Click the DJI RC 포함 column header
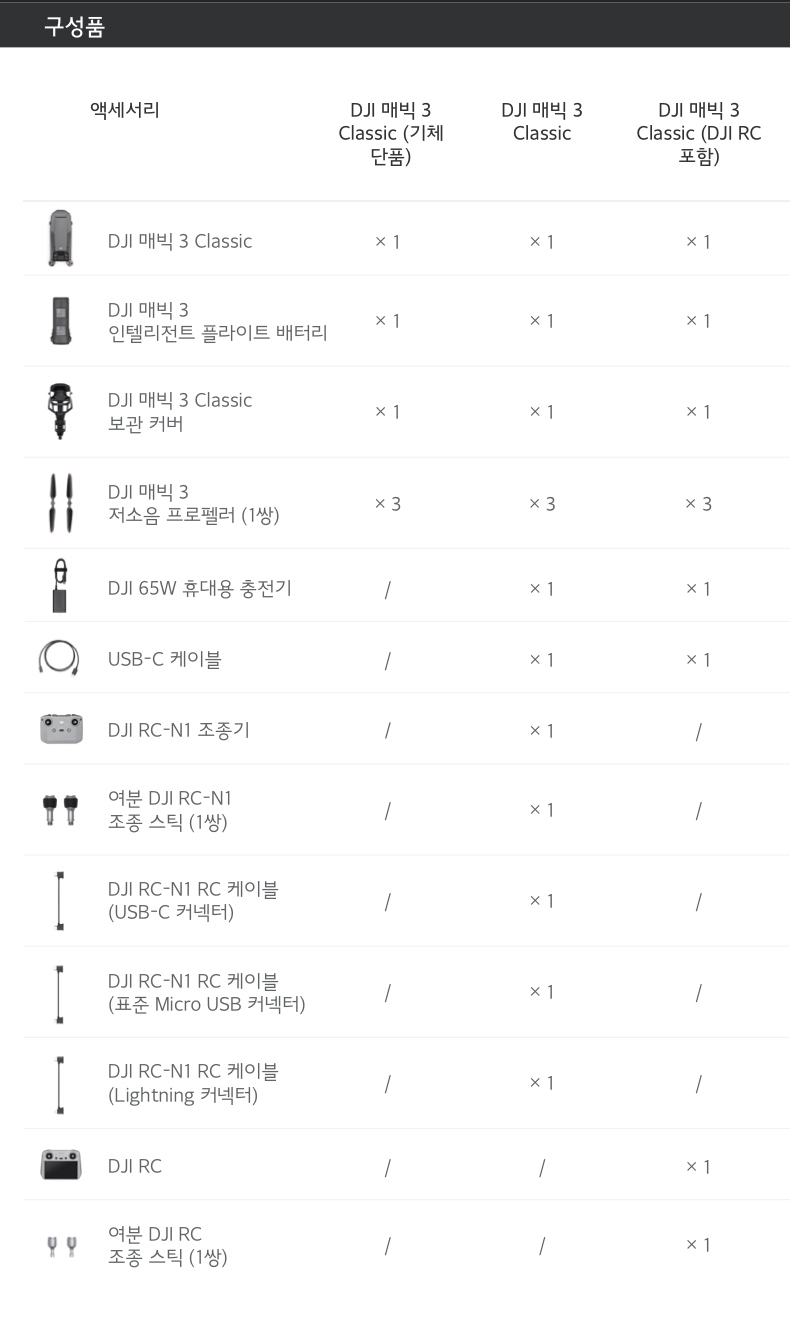This screenshot has width=790, height=1330. (698, 133)
